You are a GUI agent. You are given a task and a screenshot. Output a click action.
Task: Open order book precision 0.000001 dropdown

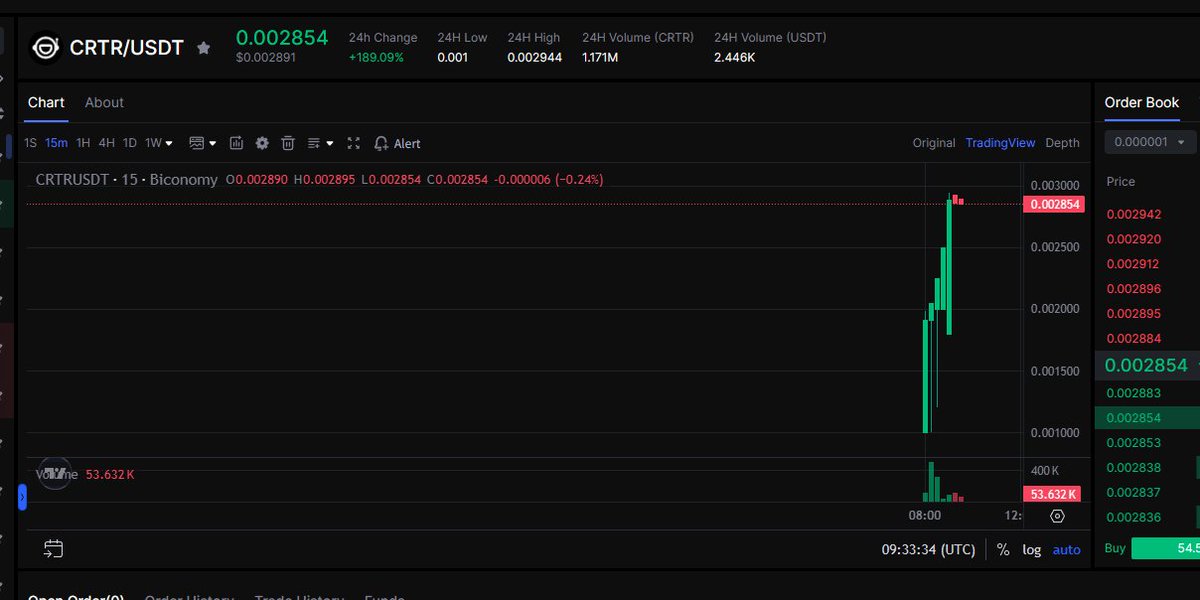pyautogui.click(x=1150, y=142)
